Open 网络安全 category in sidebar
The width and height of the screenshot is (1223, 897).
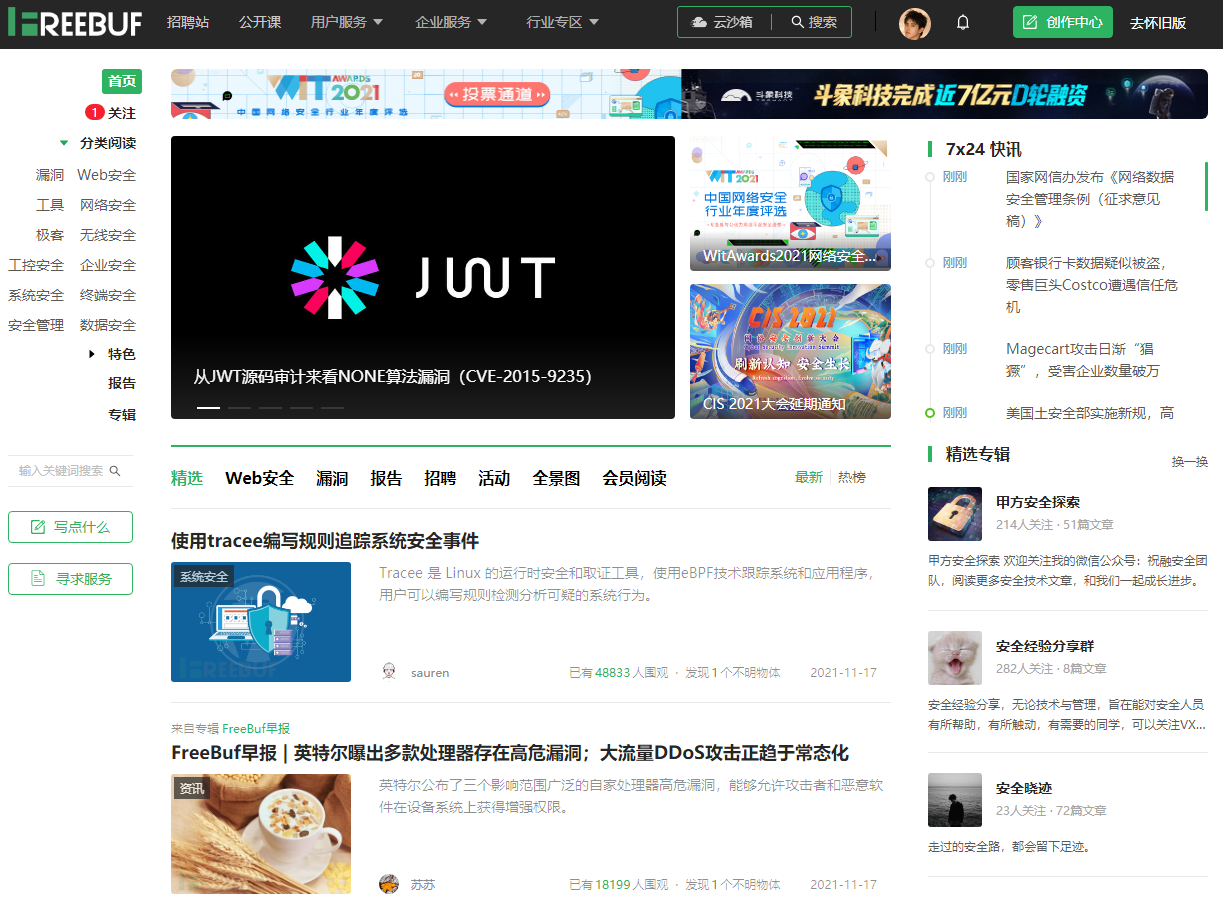pyautogui.click(x=108, y=205)
